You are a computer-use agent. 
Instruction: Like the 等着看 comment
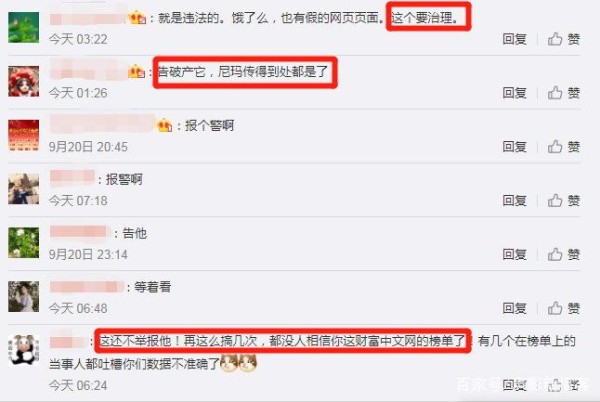564,308
